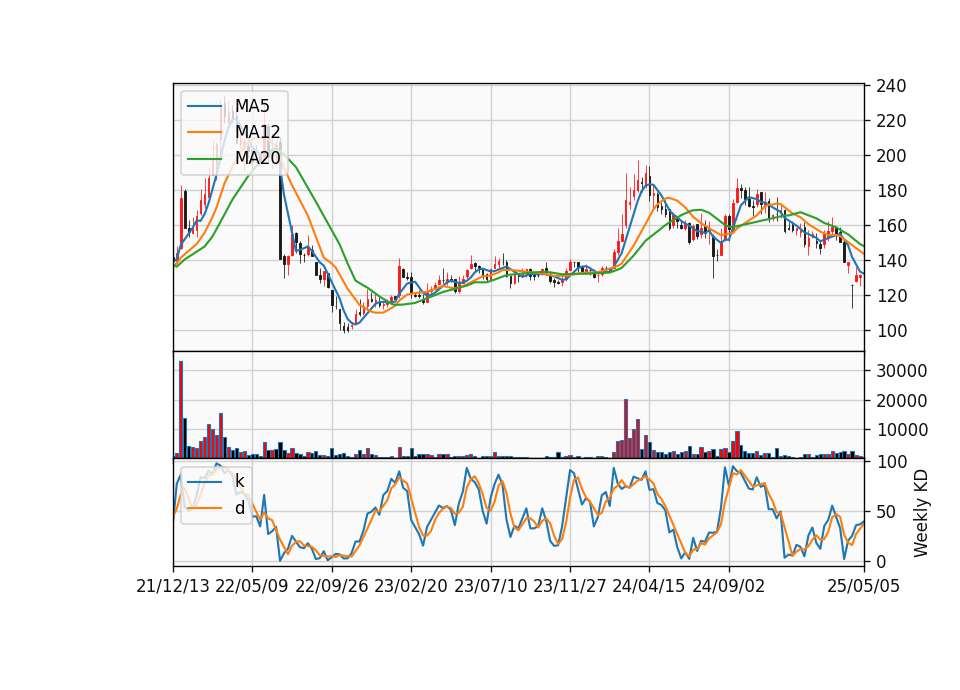The image size is (960, 690).
Task: Click the 20000 volume axis label
Action: (x=902, y=400)
